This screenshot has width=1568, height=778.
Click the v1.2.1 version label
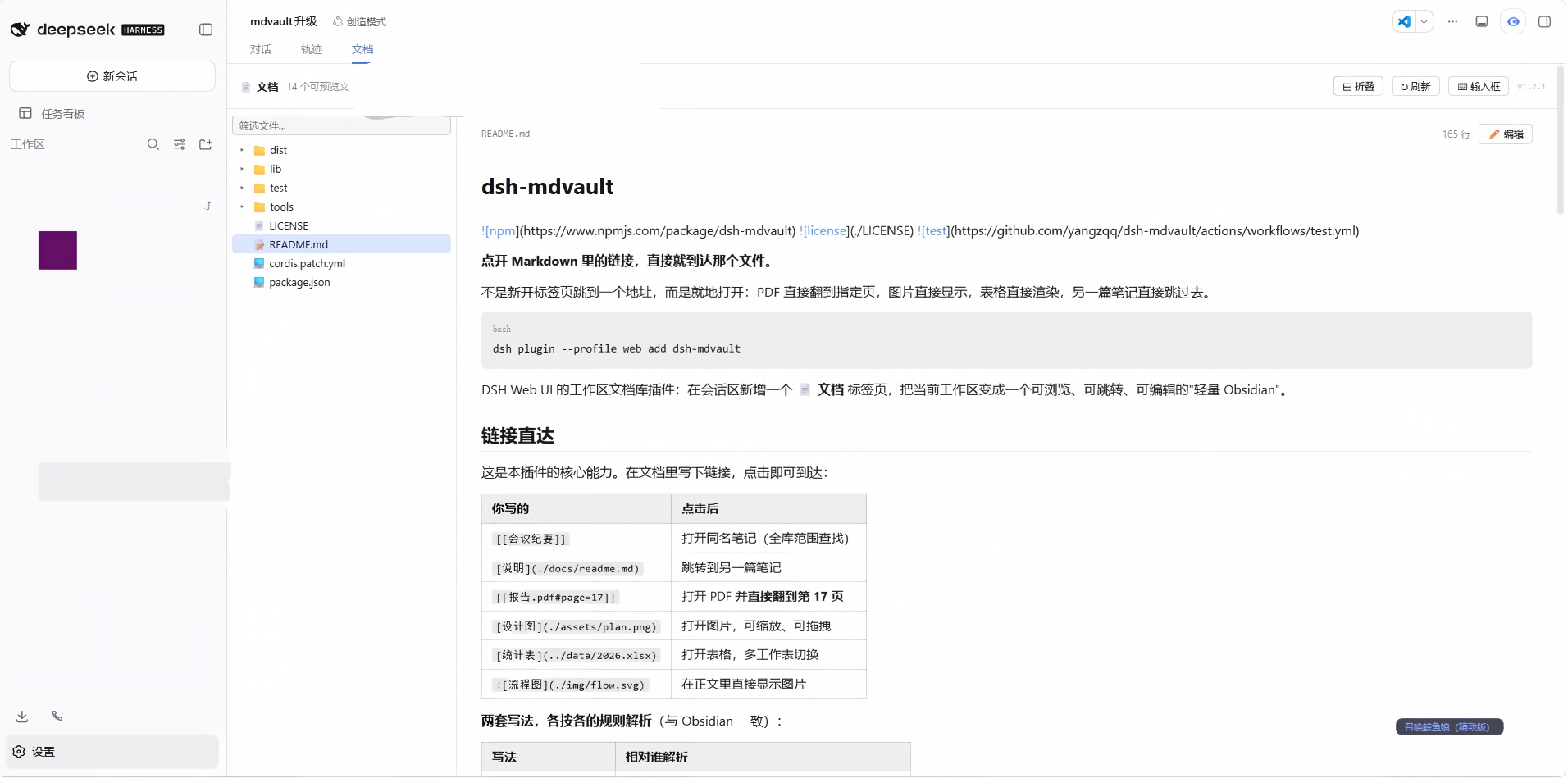(1531, 86)
